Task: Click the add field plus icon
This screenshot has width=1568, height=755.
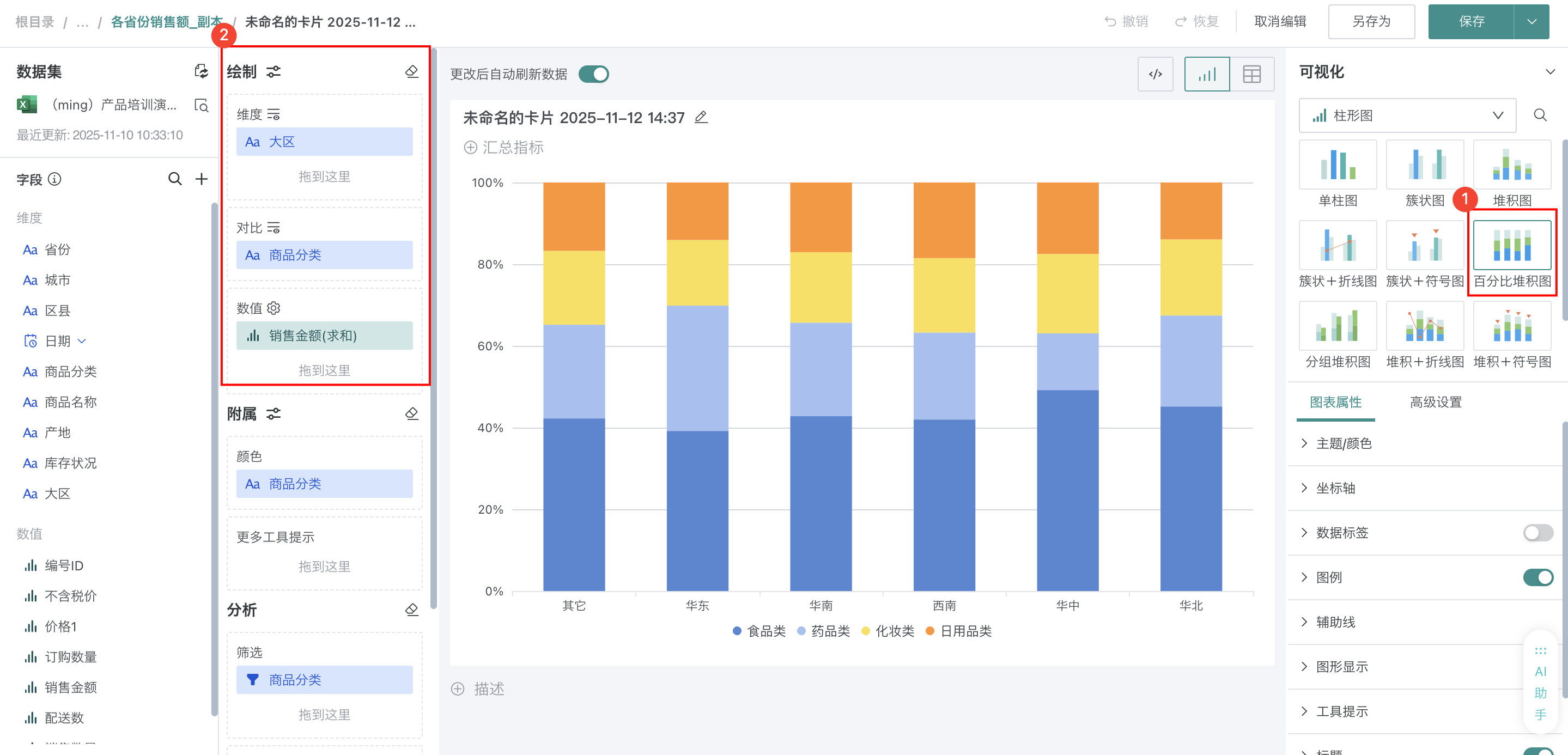Action: (202, 179)
